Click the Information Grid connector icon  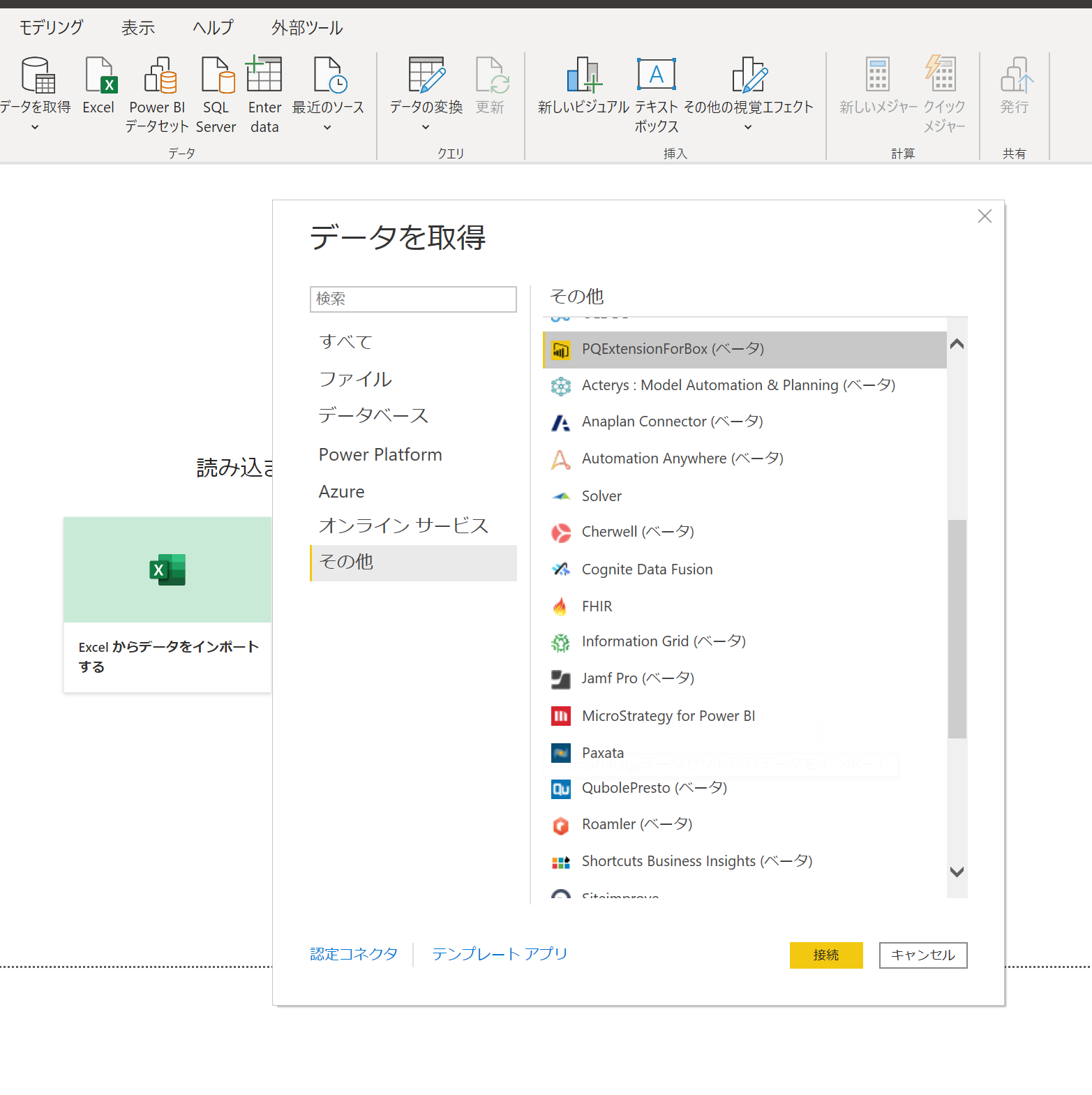coord(560,642)
